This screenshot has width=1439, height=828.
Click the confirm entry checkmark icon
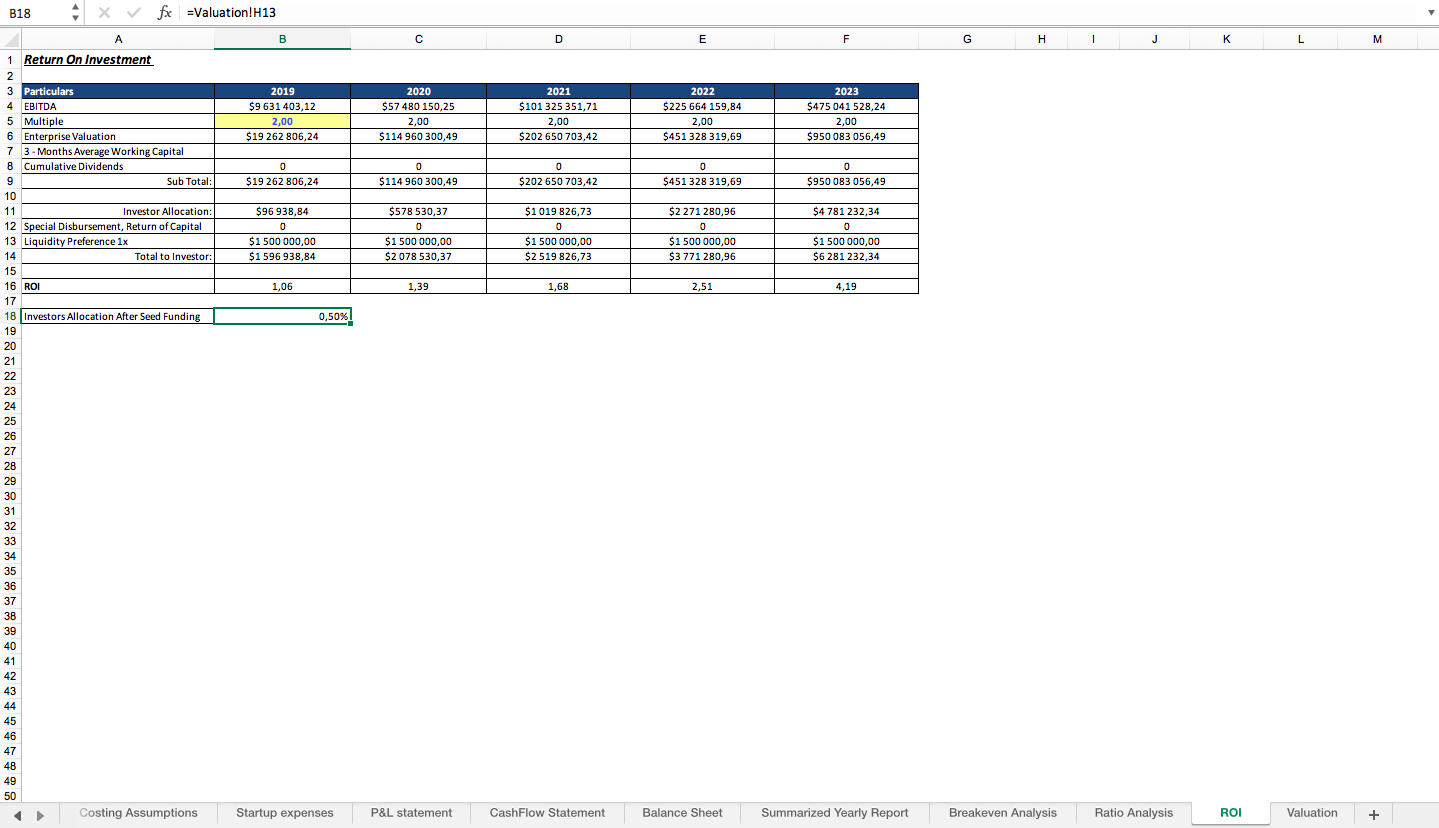tap(133, 13)
